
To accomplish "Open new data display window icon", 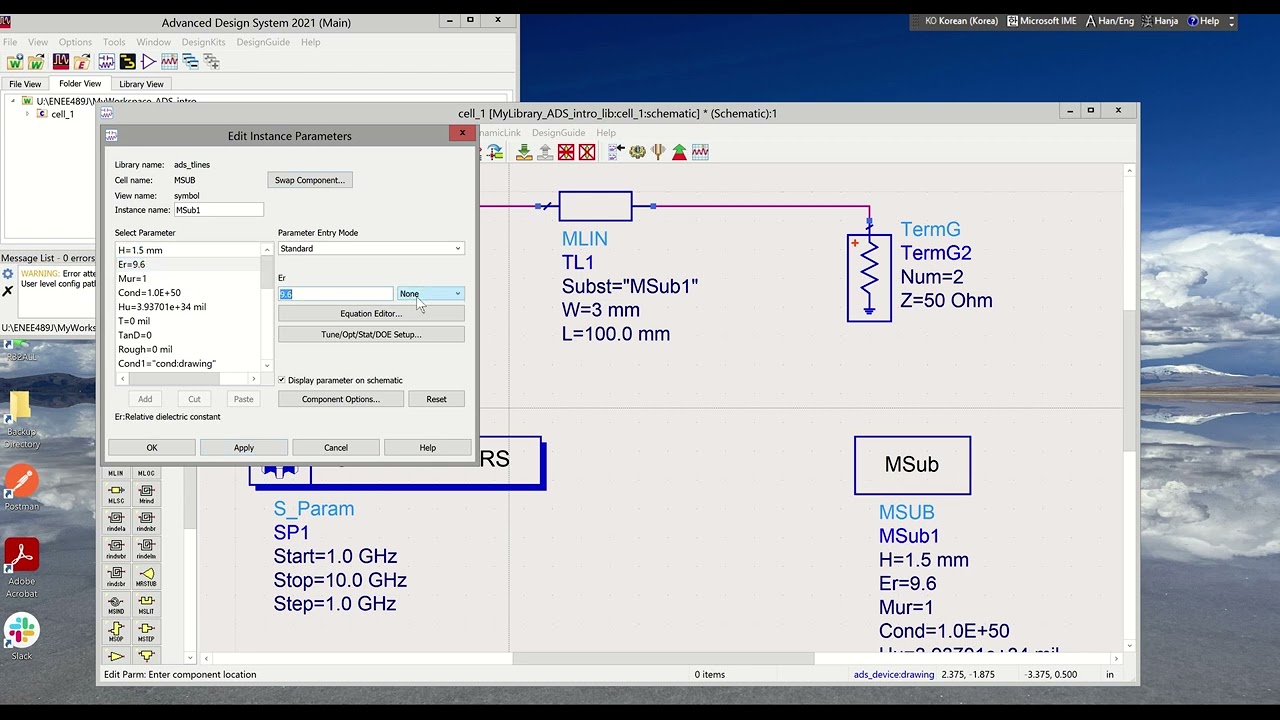I will pyautogui.click(x=170, y=62).
